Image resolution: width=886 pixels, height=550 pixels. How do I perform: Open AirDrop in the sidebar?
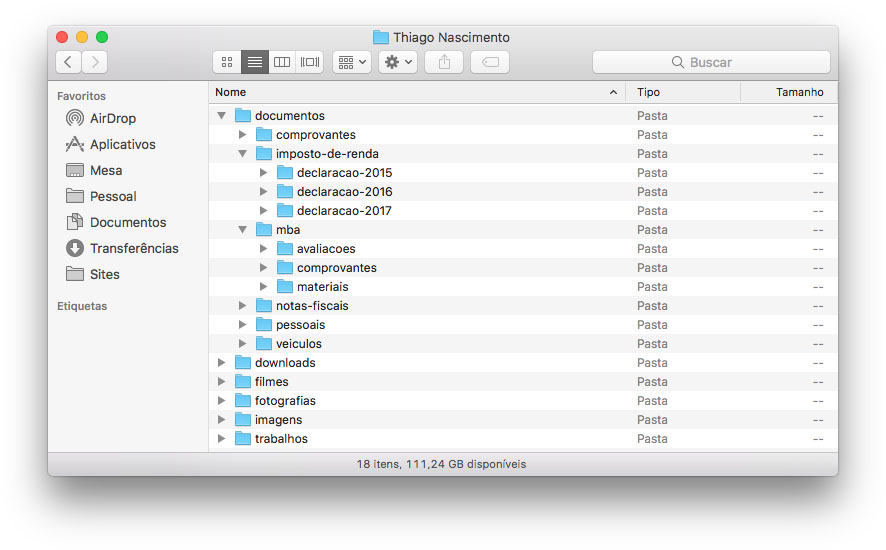[x=112, y=118]
